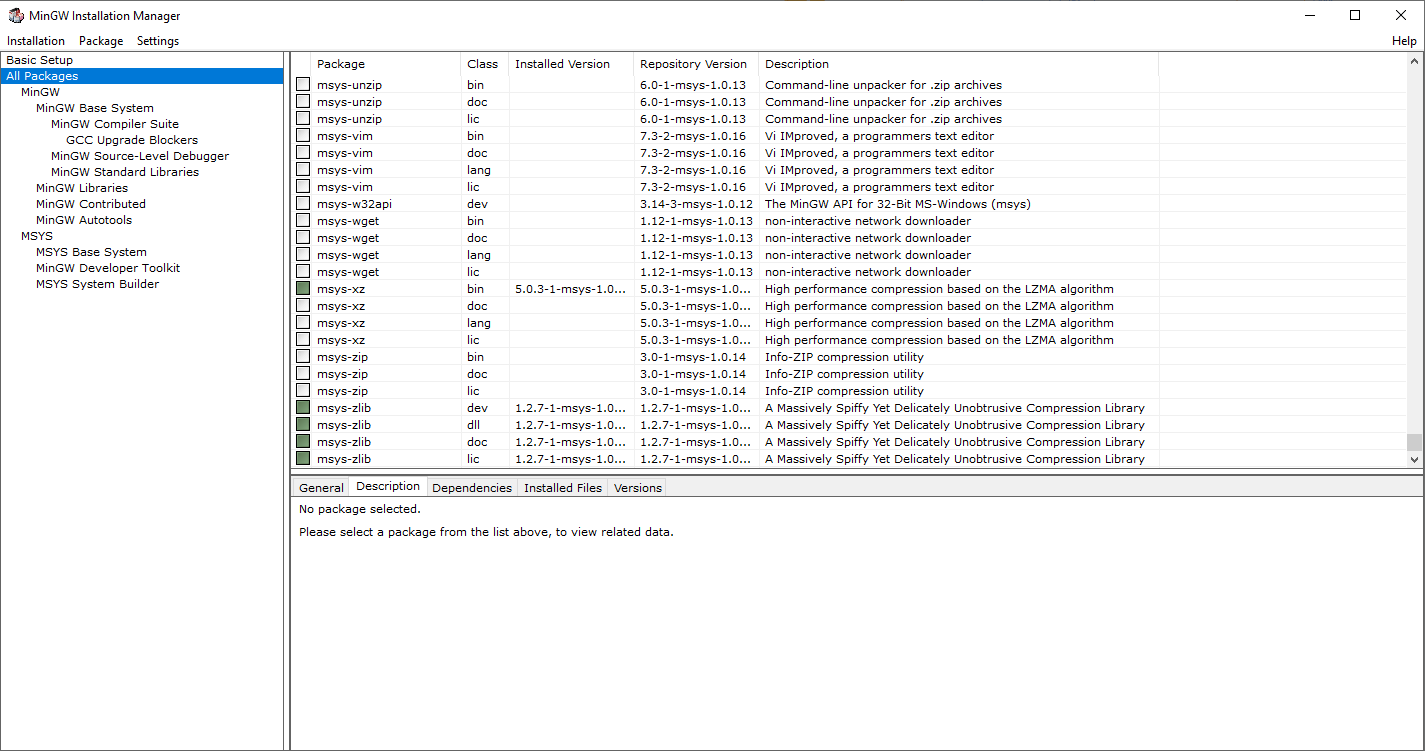Image resolution: width=1425 pixels, height=751 pixels.
Task: Select MinGW Standard Libraries in the tree
Action: tap(125, 172)
